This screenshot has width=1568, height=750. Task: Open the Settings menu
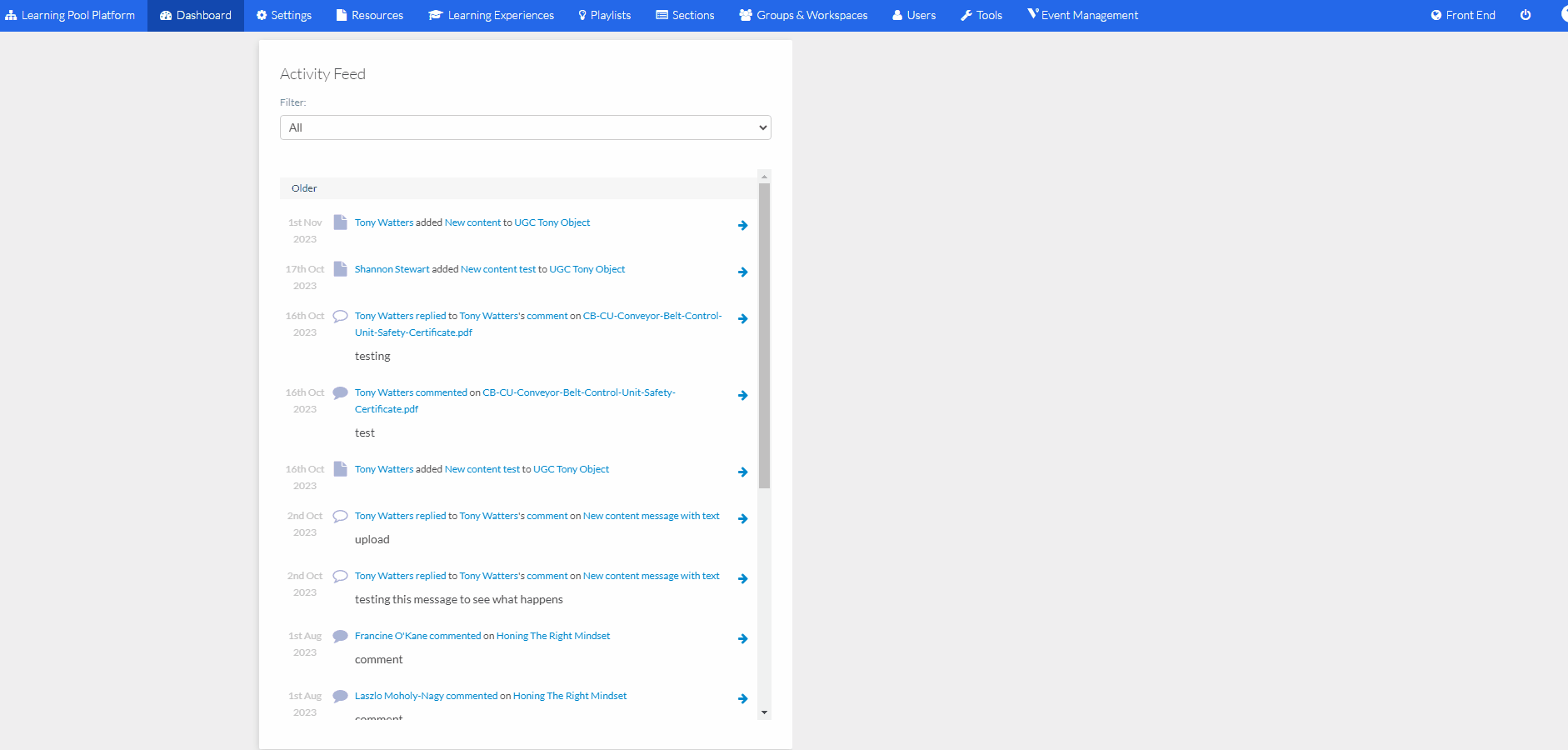[x=283, y=14]
